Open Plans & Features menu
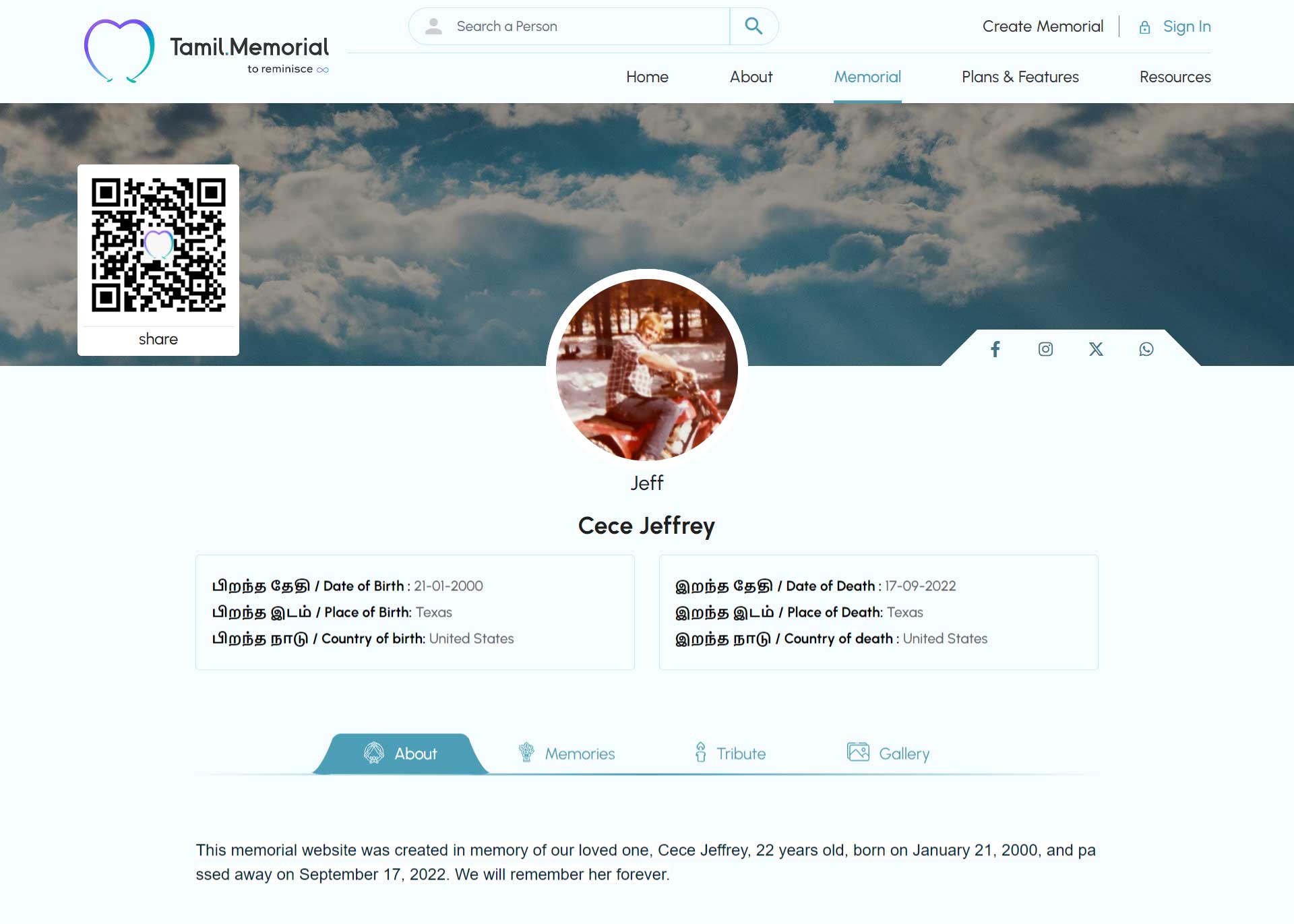This screenshot has height=924, width=1294. point(1020,77)
